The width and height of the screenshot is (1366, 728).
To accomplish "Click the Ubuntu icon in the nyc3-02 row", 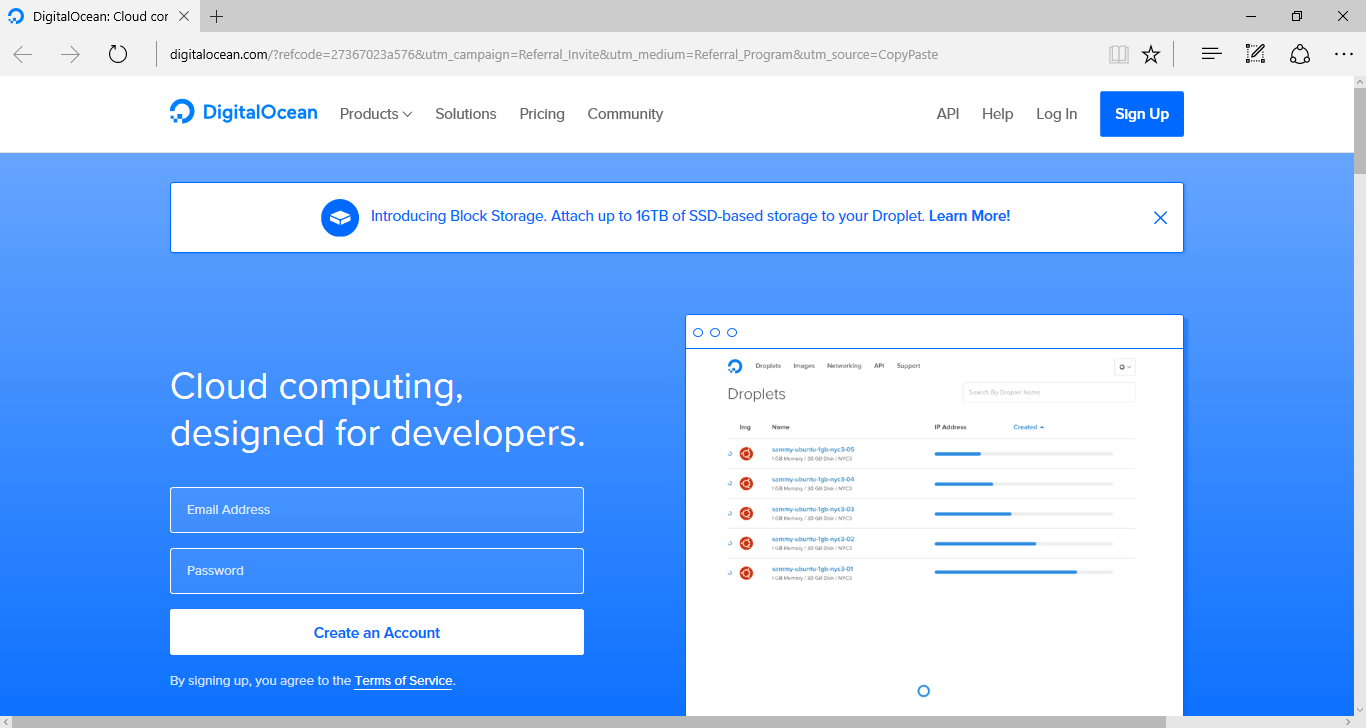I will tap(746, 543).
